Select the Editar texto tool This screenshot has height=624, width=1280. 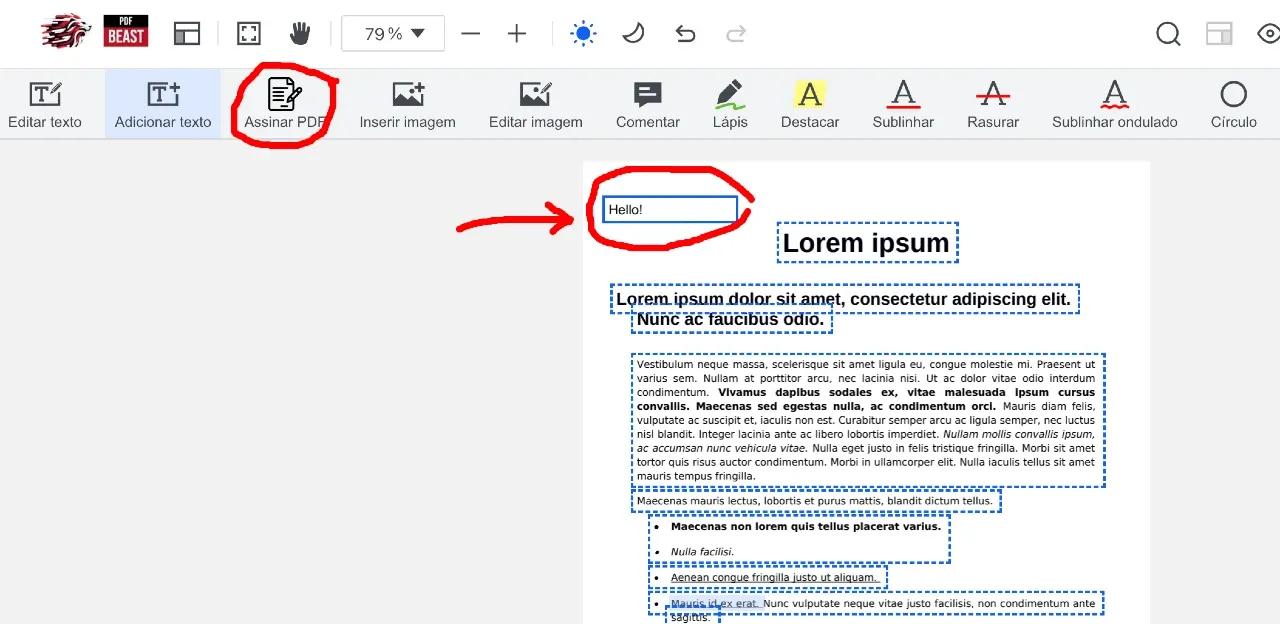coord(45,104)
